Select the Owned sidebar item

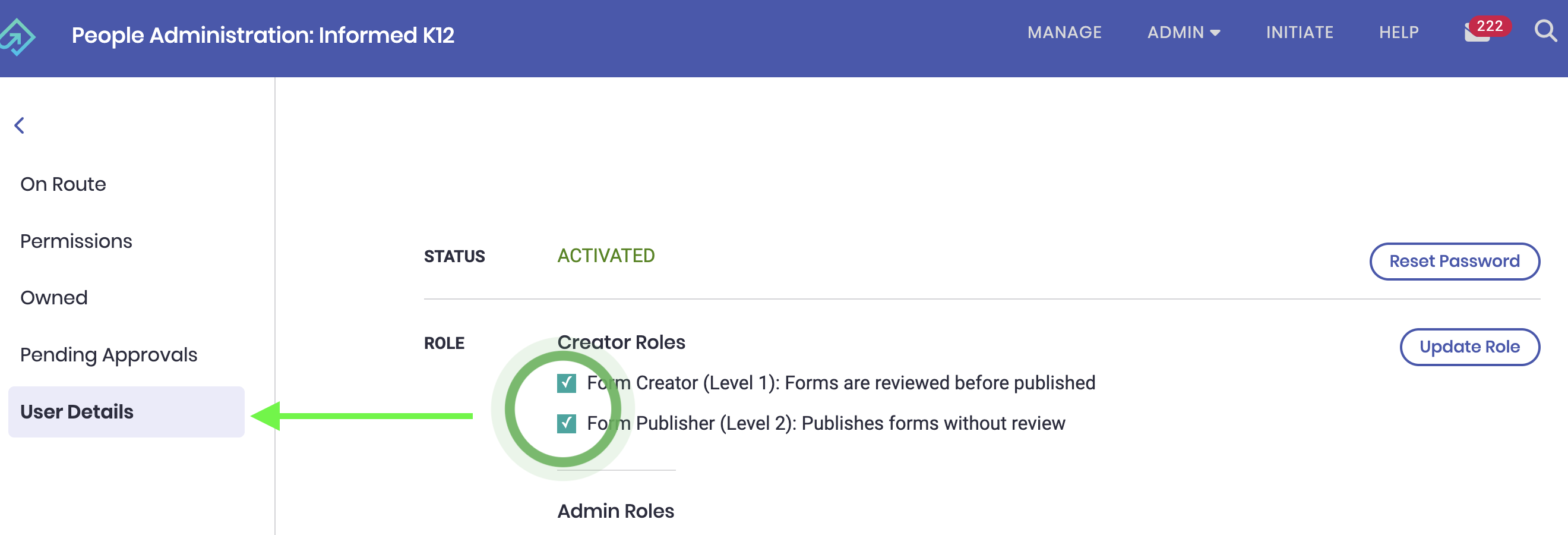(x=54, y=298)
